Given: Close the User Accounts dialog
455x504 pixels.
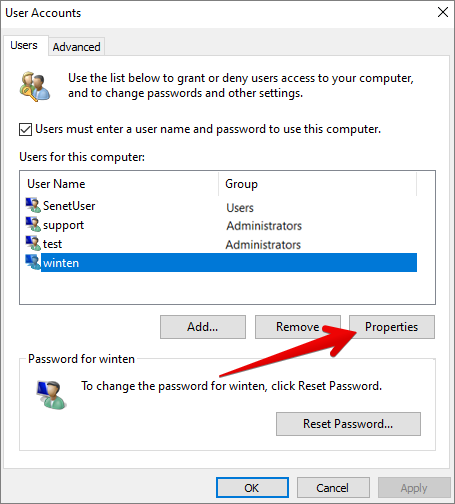Looking at the screenshot, I should point(443,12).
